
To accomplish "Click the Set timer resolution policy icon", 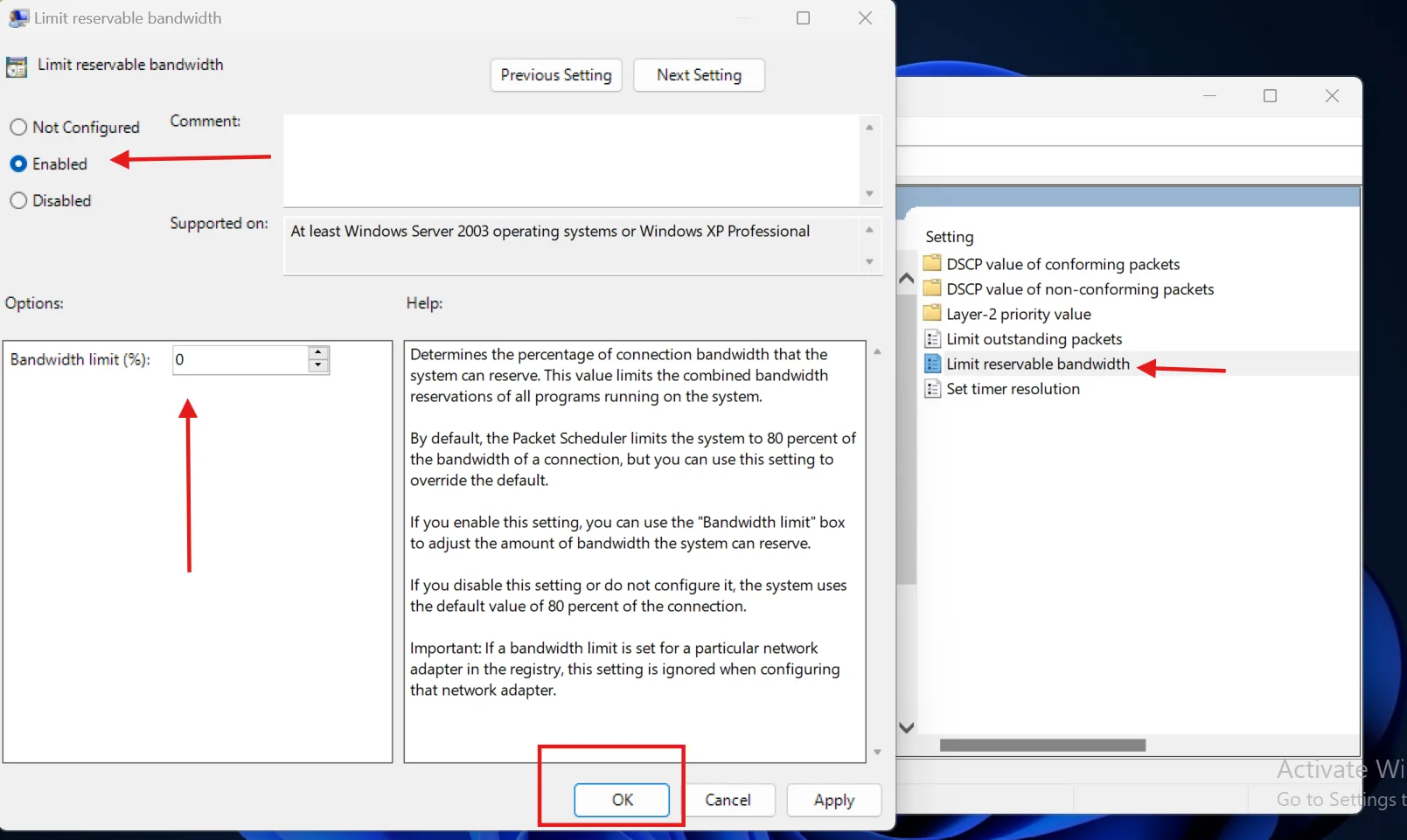I will coord(932,389).
